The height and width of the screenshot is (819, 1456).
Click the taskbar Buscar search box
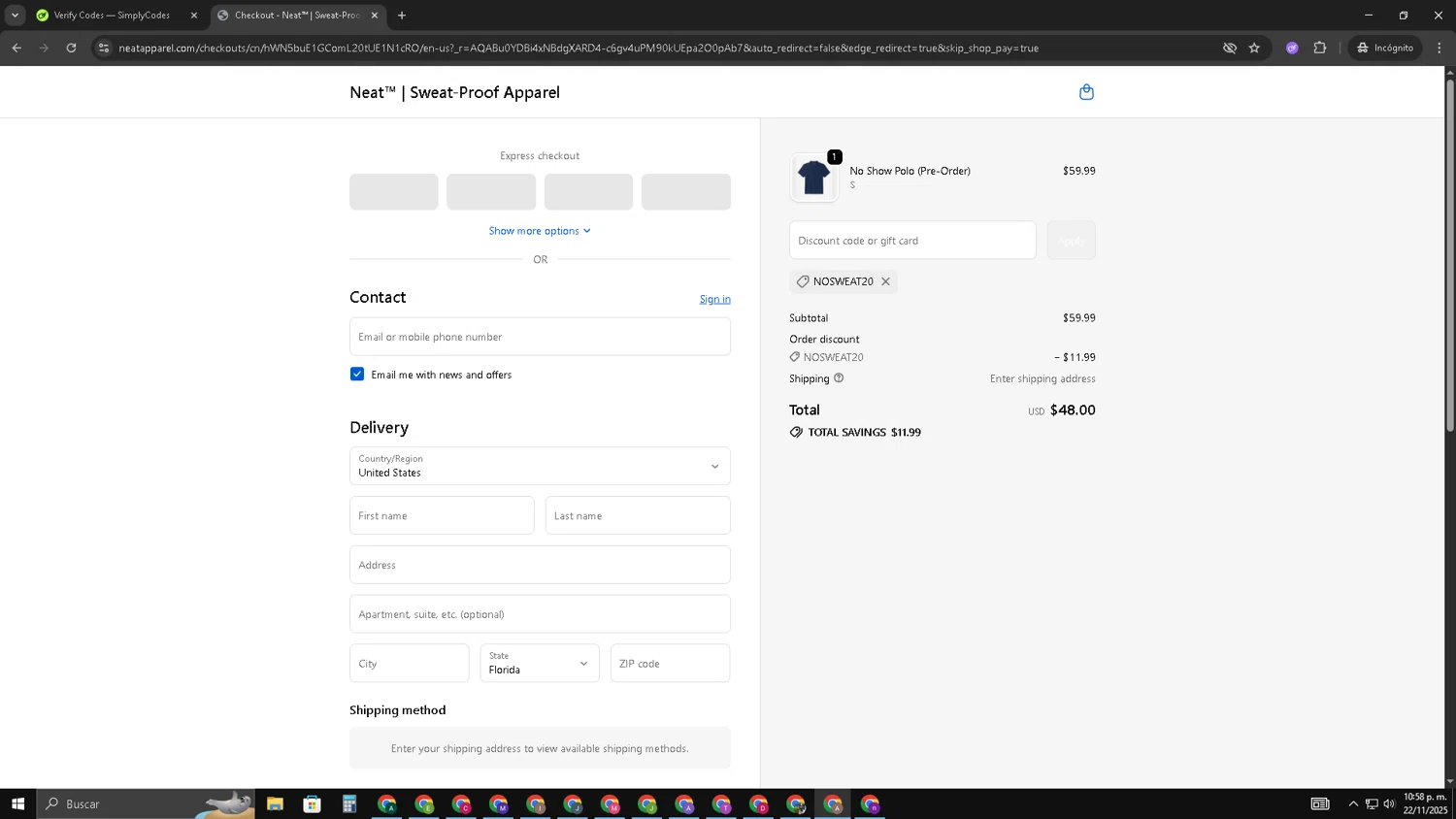pos(146,803)
